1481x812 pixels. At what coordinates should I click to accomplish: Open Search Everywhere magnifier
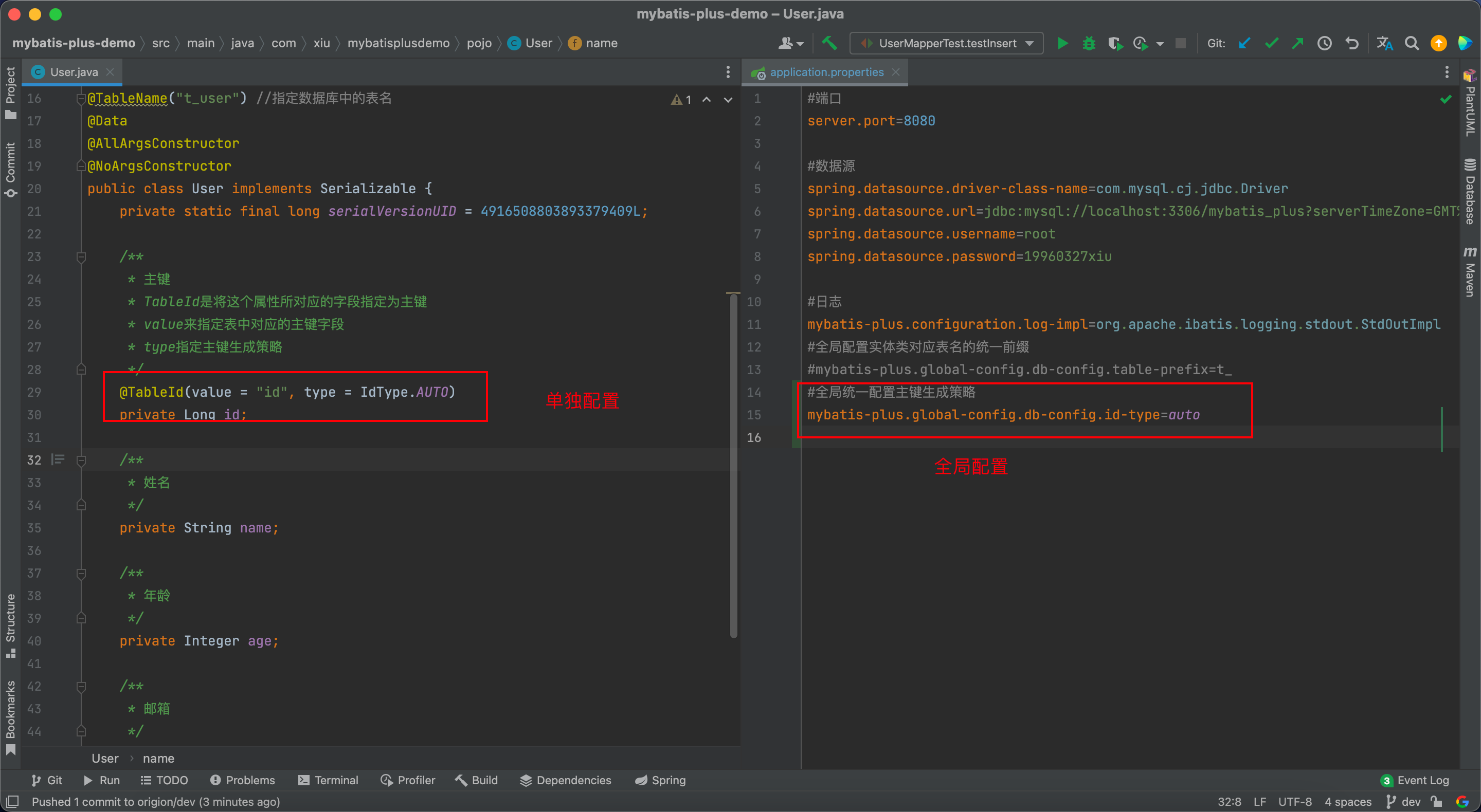tap(1412, 43)
